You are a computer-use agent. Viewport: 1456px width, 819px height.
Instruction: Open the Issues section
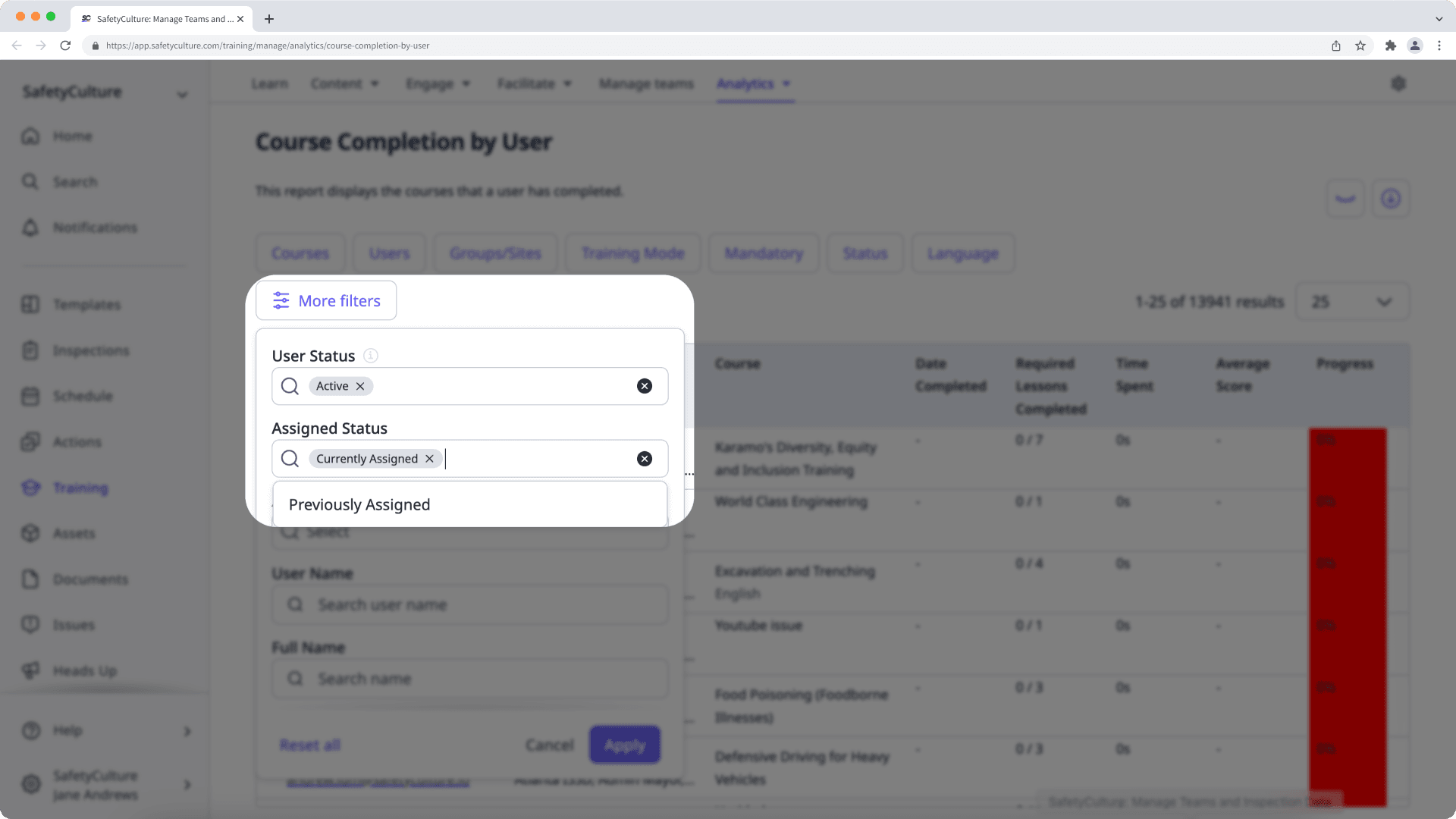point(74,624)
